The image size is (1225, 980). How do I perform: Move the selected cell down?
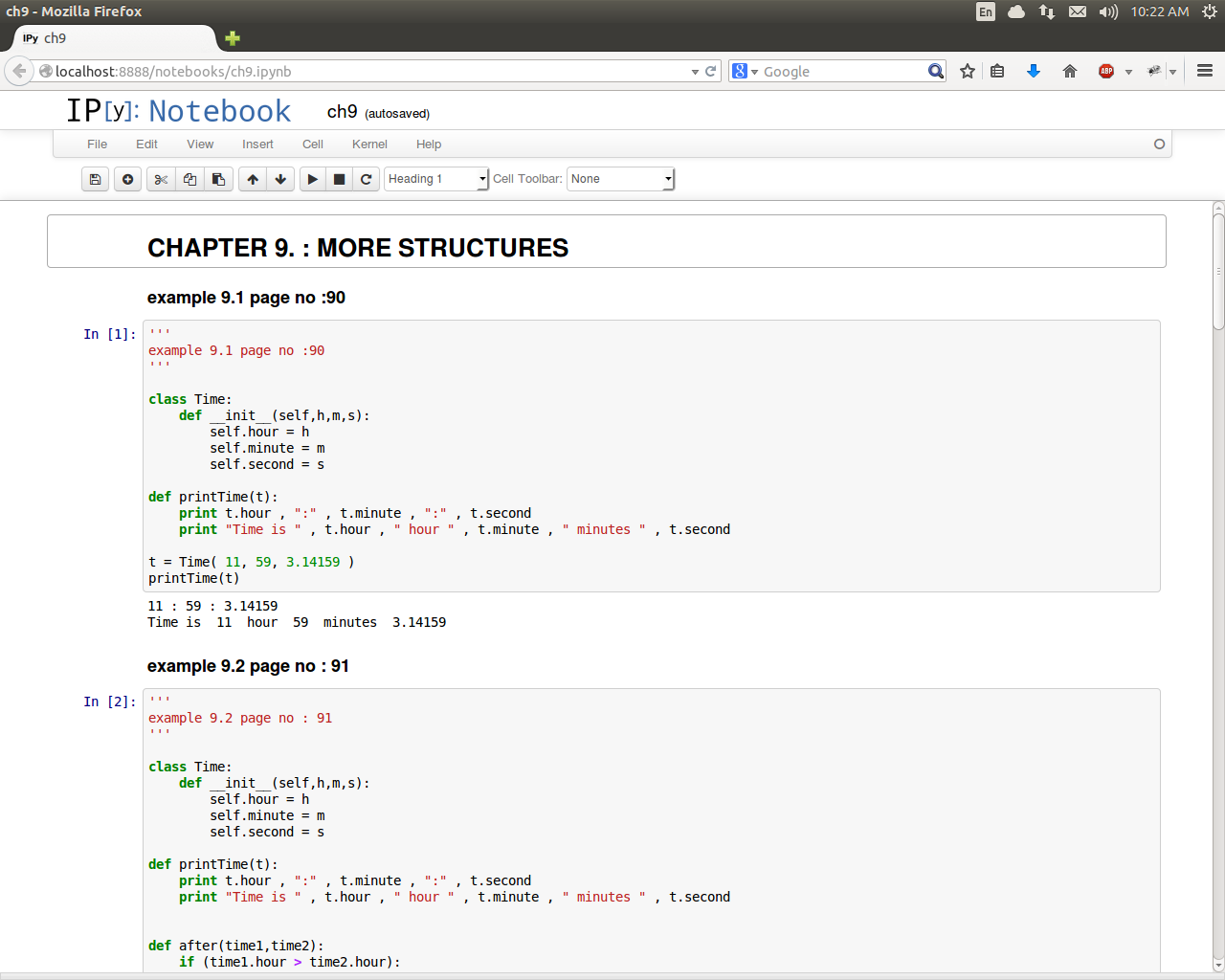coord(280,179)
